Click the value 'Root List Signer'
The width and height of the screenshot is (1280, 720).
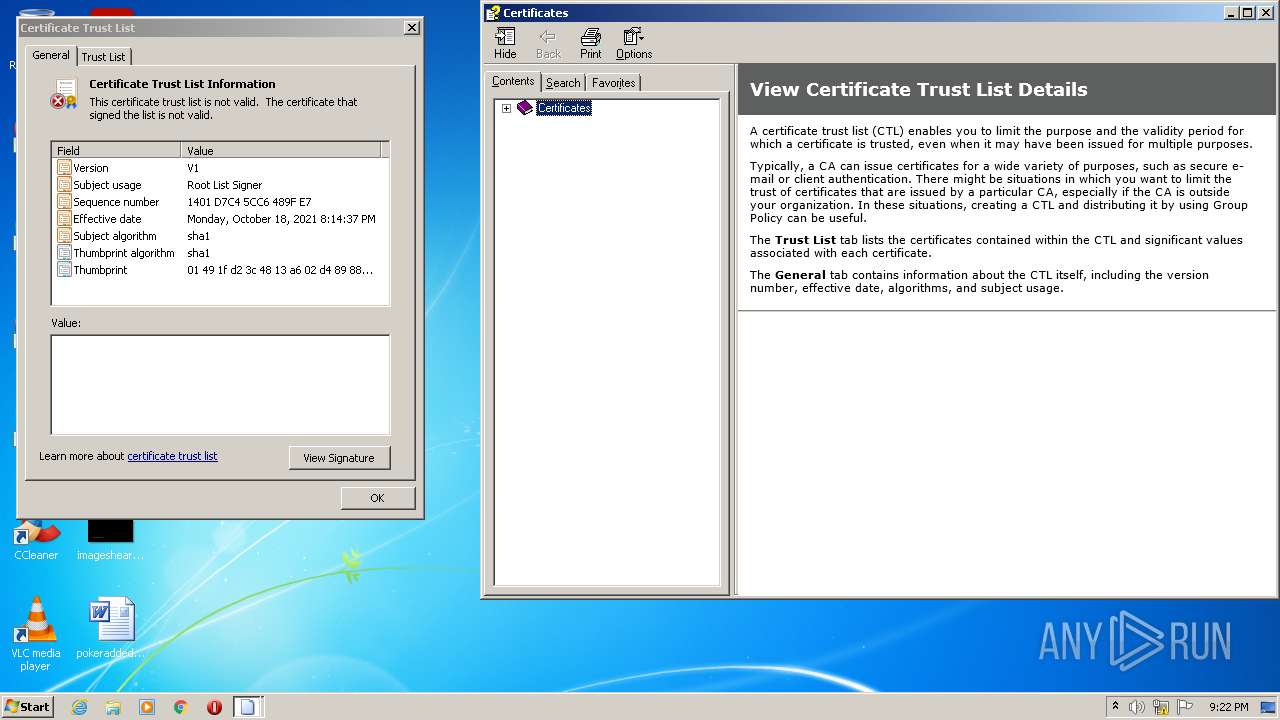225,185
